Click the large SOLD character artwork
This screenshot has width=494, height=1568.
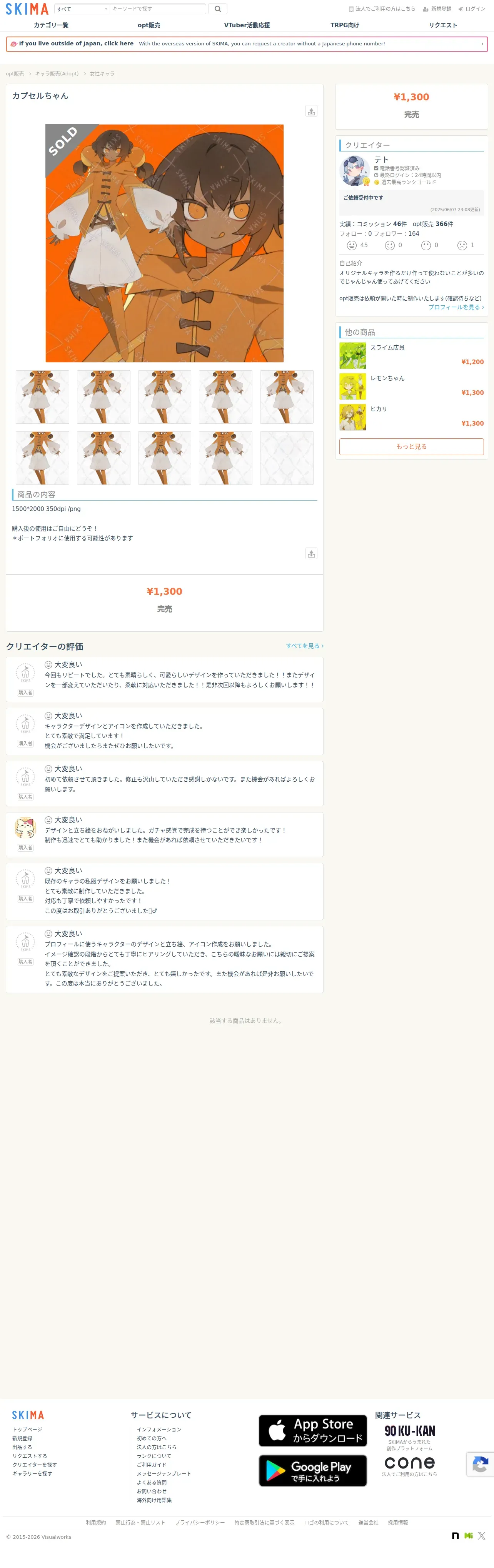click(x=164, y=243)
